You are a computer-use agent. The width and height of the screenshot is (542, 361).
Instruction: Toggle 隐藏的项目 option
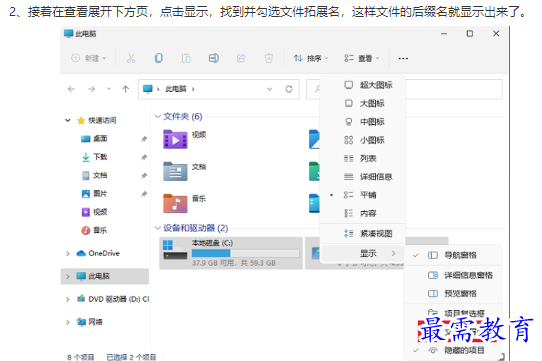452,350
